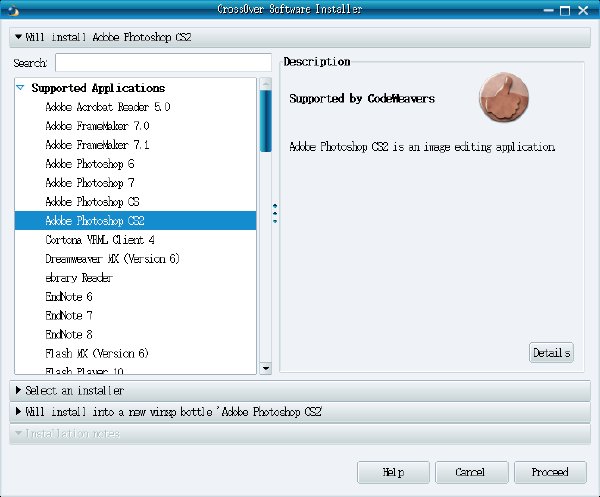Select the highlighted Adobe Photoshop CS2 entry

click(x=135, y=220)
